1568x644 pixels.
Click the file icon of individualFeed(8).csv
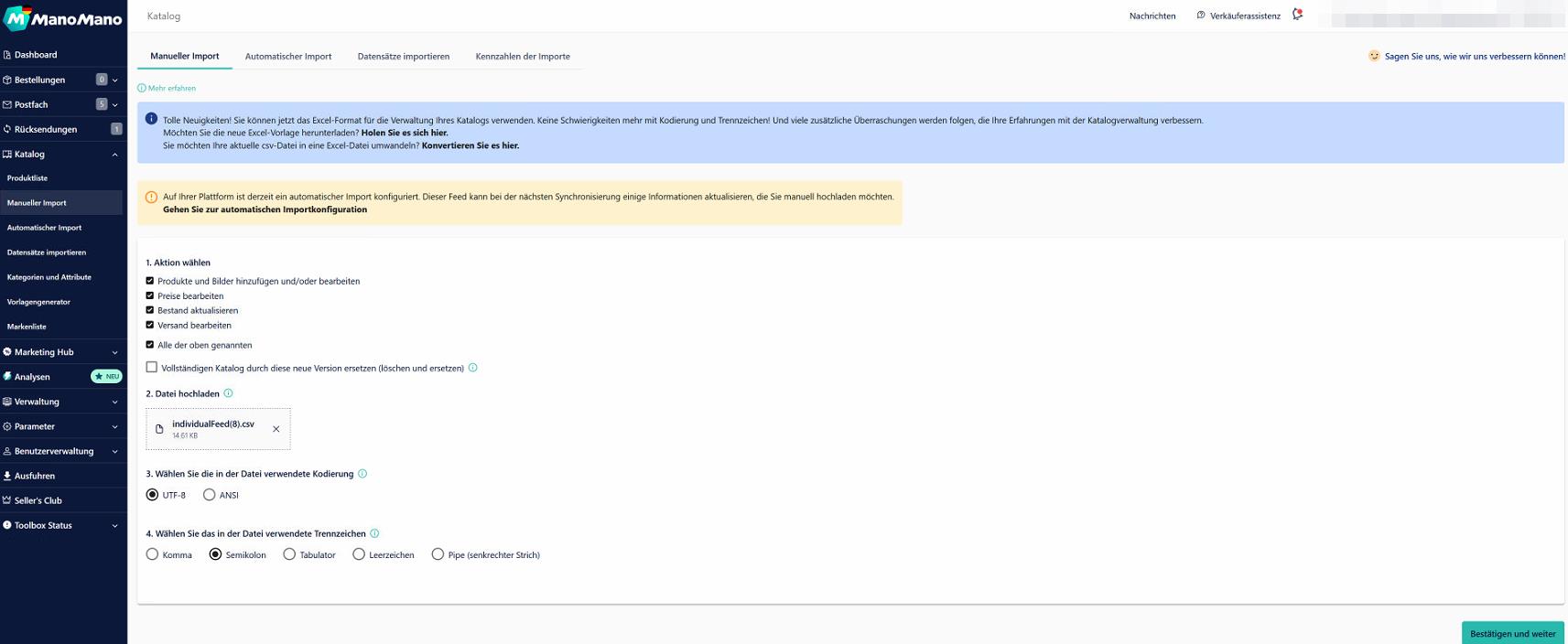159,429
